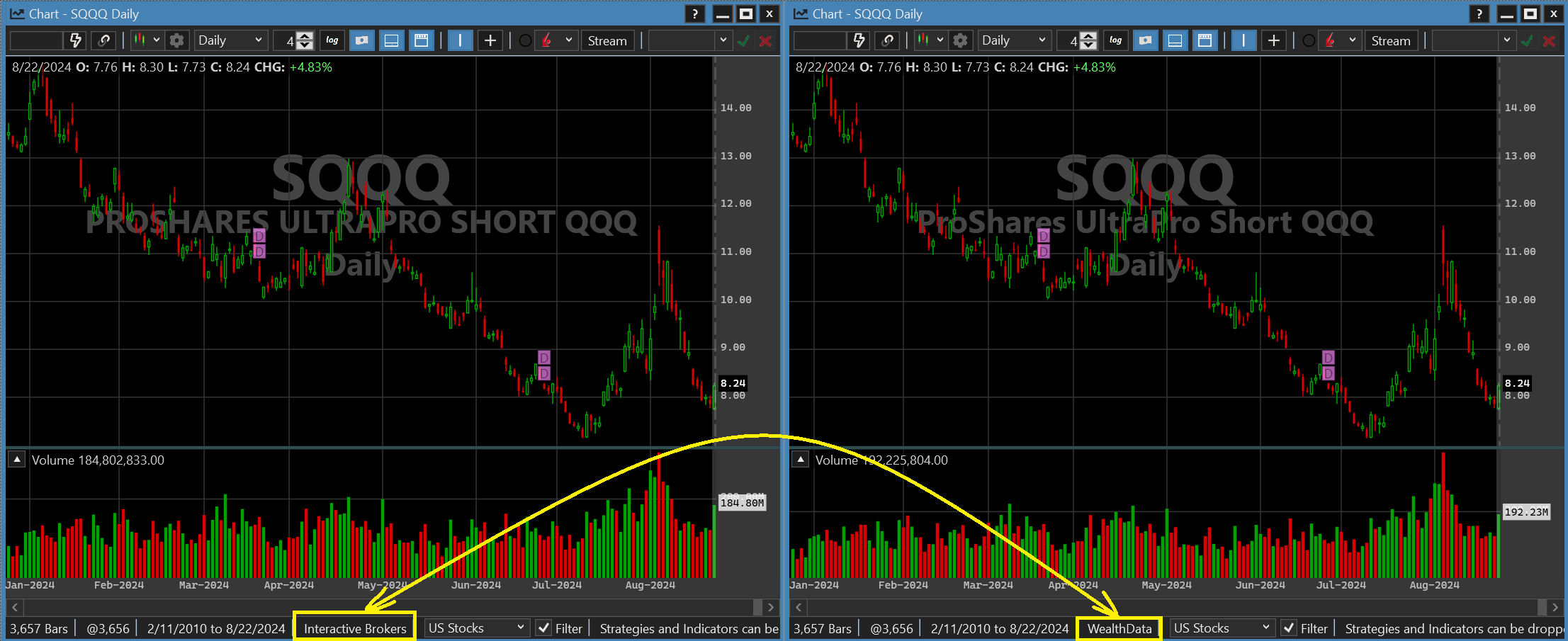Image resolution: width=1568 pixels, height=641 pixels.
Task: Click WealthData in the right status bar
Action: click(x=1119, y=628)
